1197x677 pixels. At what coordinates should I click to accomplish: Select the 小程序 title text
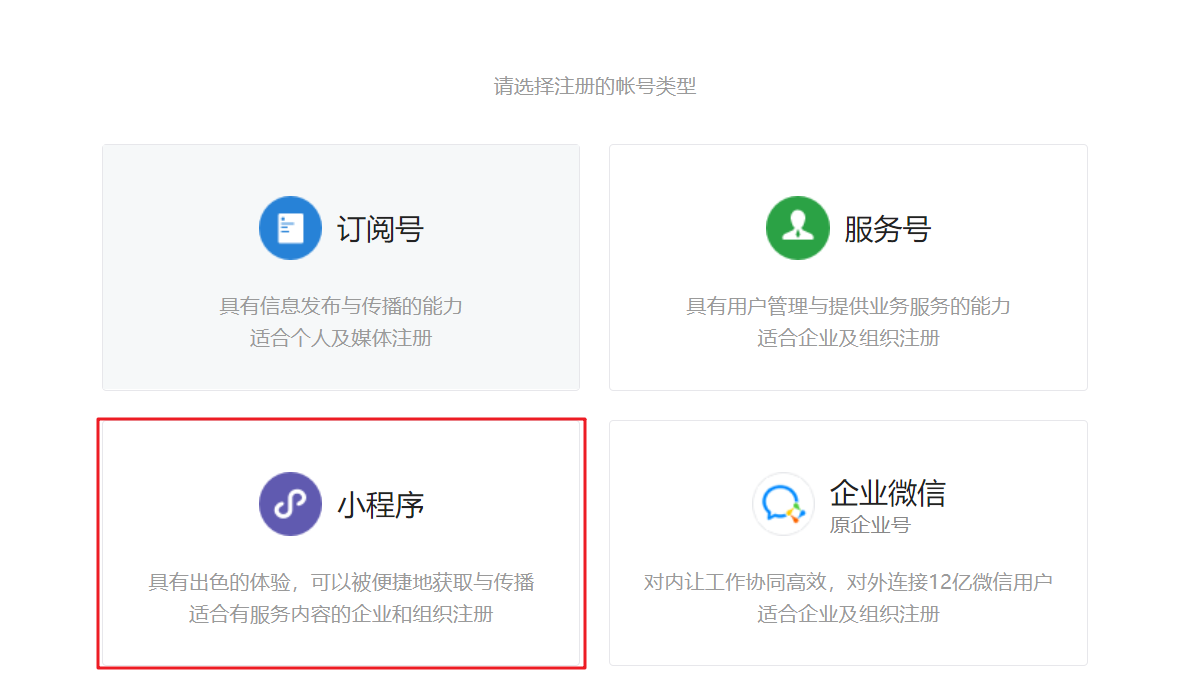click(x=380, y=505)
